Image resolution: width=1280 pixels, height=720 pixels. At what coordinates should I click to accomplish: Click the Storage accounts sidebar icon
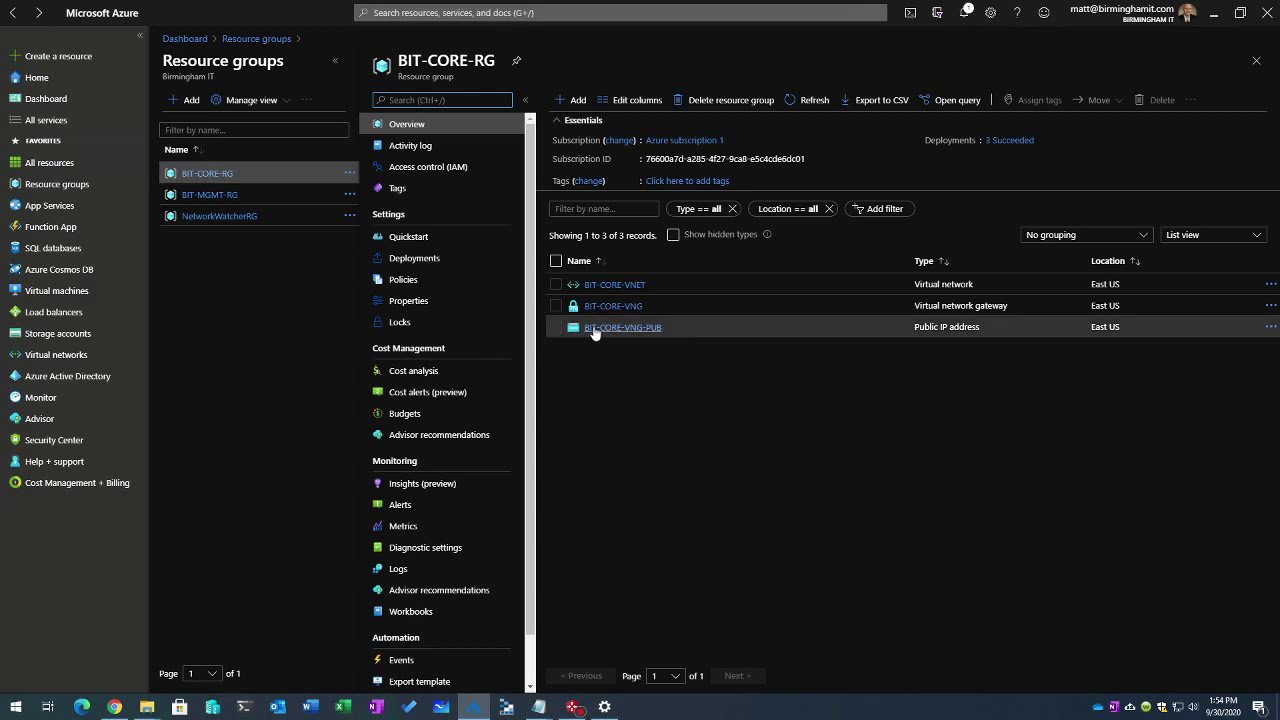15,333
